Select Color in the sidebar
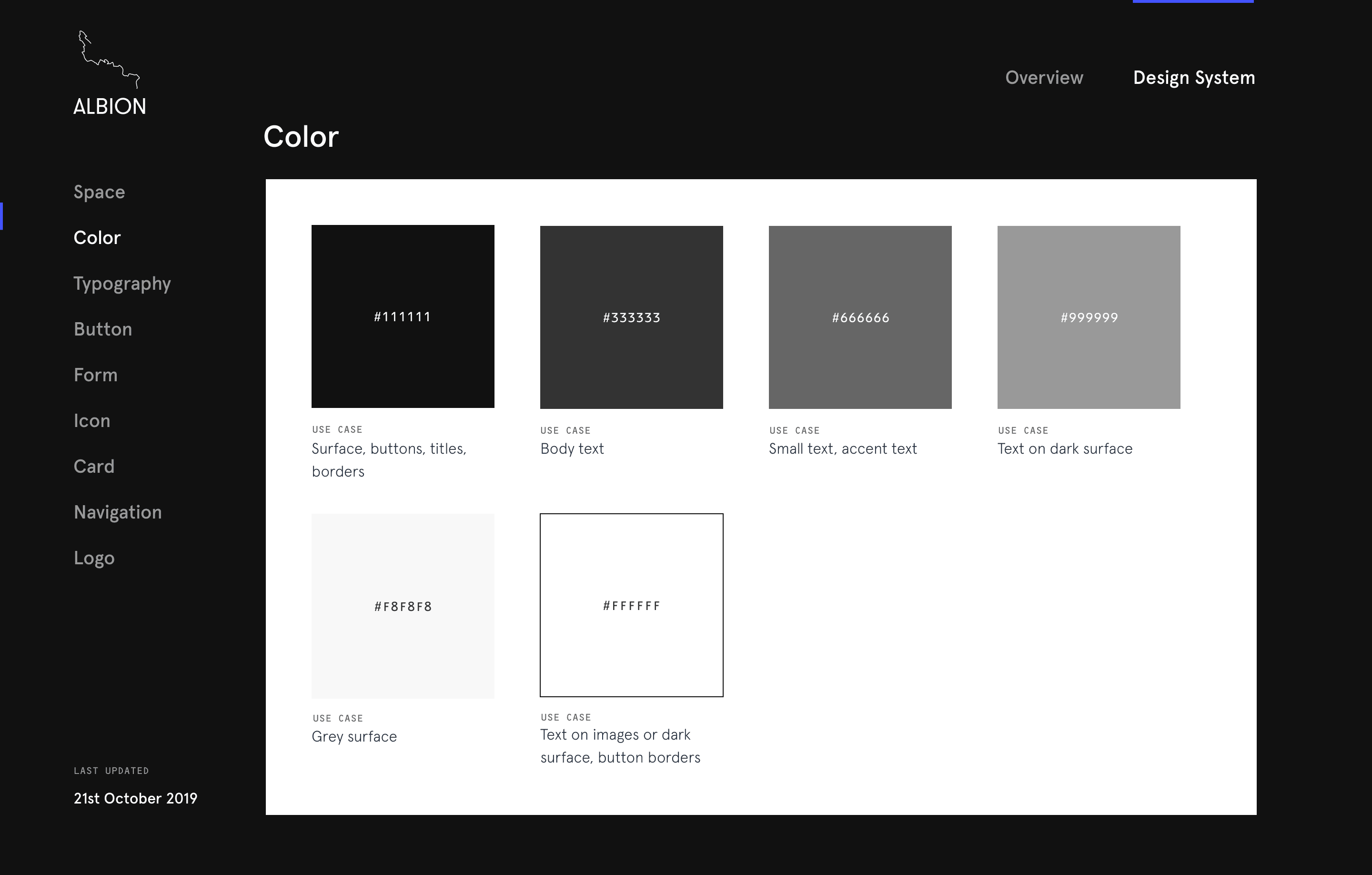Viewport: 1372px width, 875px height. pos(97,238)
